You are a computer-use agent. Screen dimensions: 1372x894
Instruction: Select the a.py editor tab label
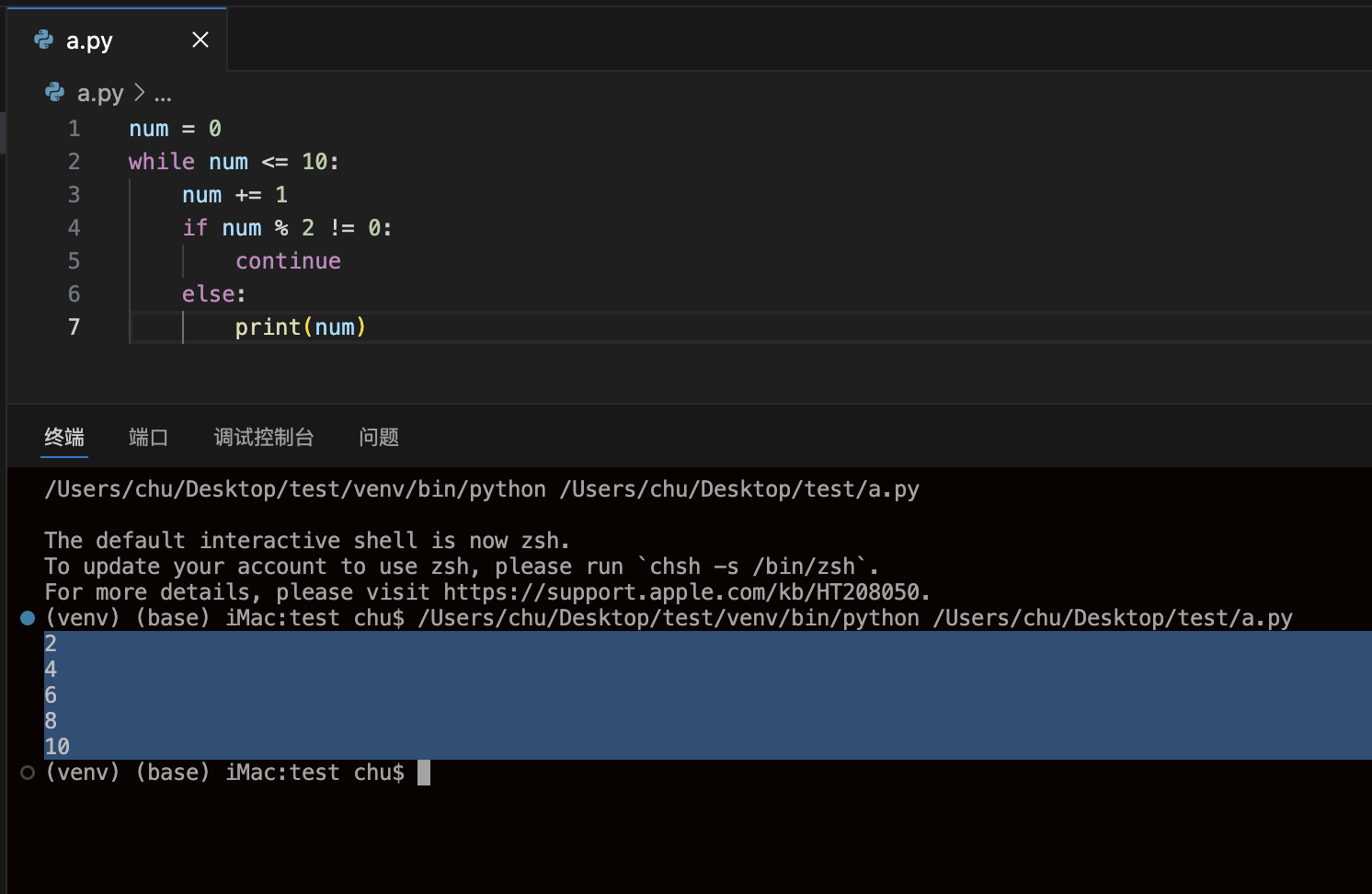tap(89, 40)
